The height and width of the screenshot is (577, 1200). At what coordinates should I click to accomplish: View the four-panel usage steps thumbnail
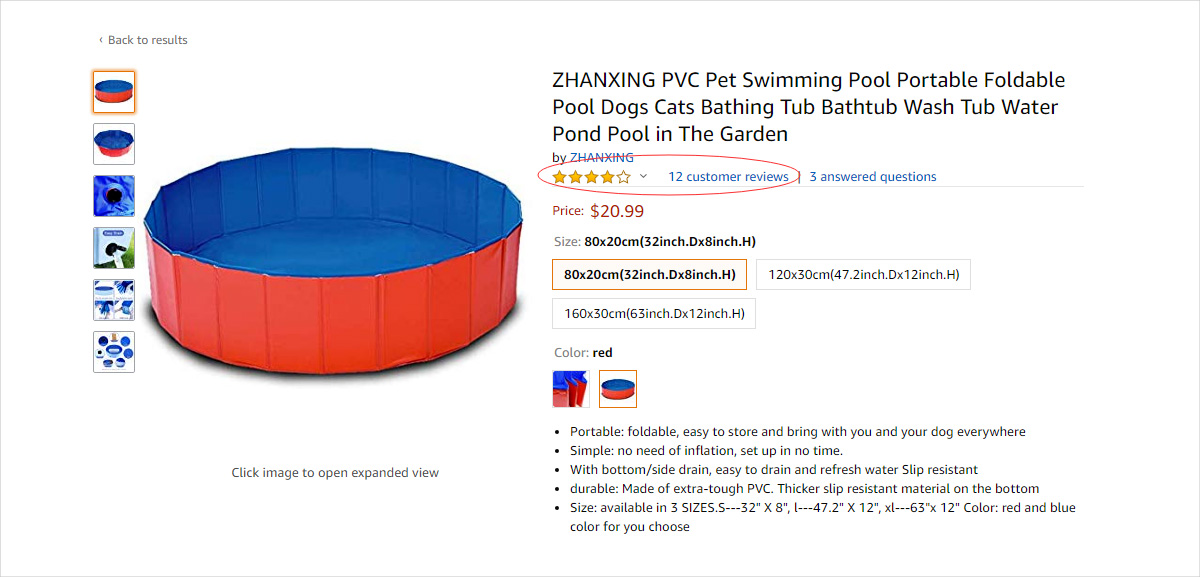click(114, 300)
